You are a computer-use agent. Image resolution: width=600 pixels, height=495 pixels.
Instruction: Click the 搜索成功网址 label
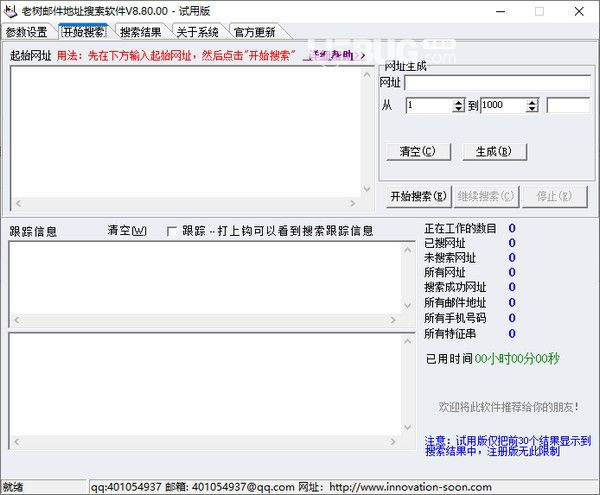455,287
